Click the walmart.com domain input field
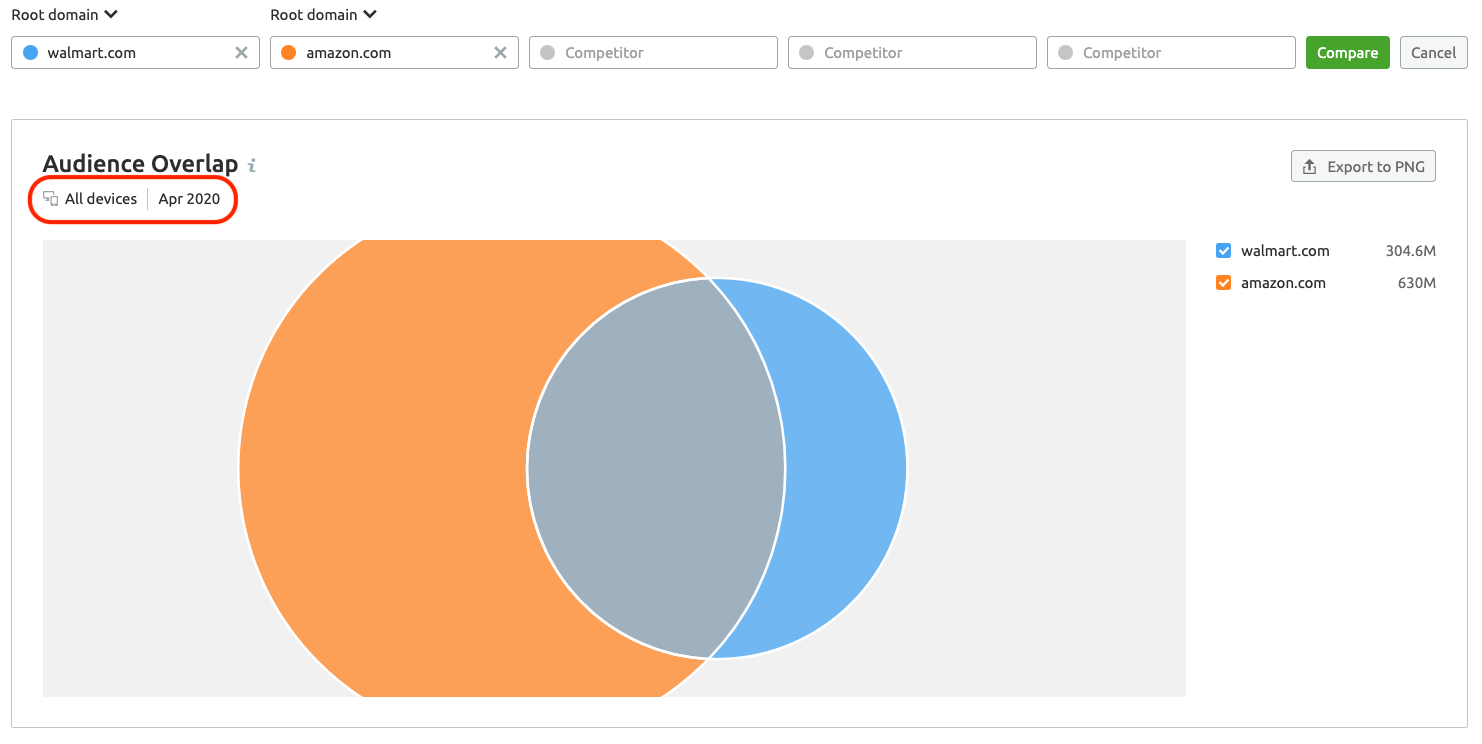Viewport: 1482px width, 744px height. tap(135, 53)
